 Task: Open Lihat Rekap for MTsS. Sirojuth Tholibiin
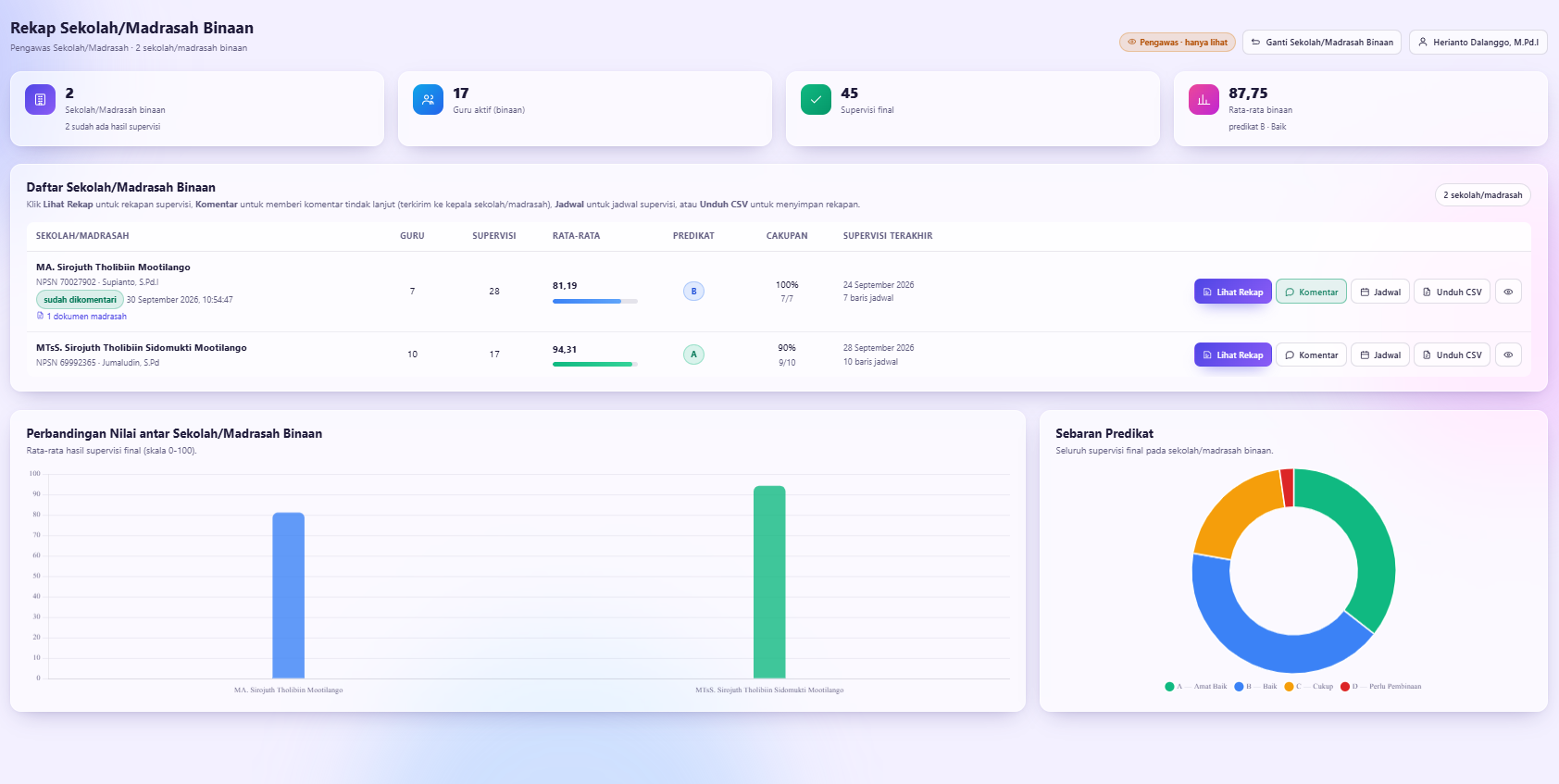[x=1233, y=355]
